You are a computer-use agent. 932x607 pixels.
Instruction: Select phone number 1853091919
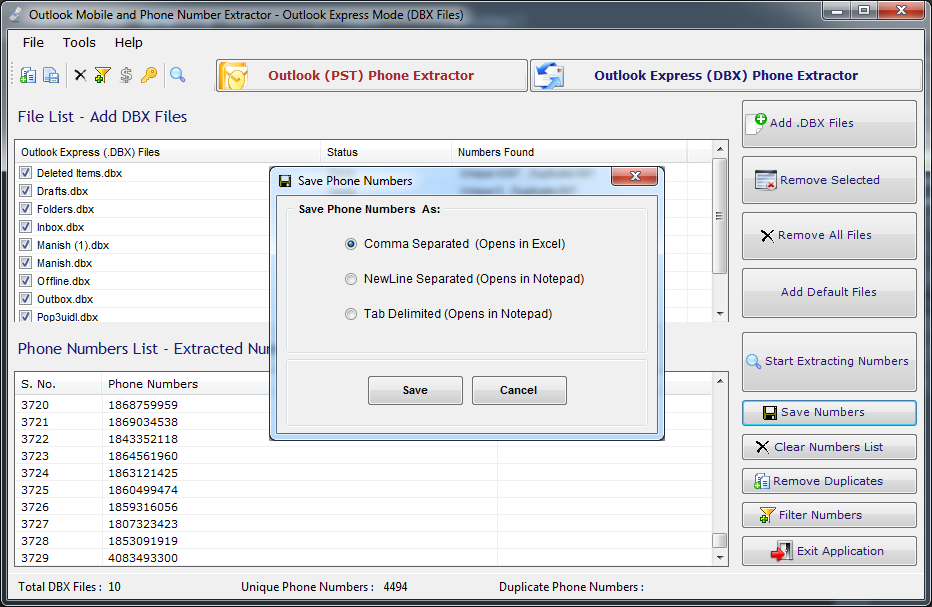point(143,541)
